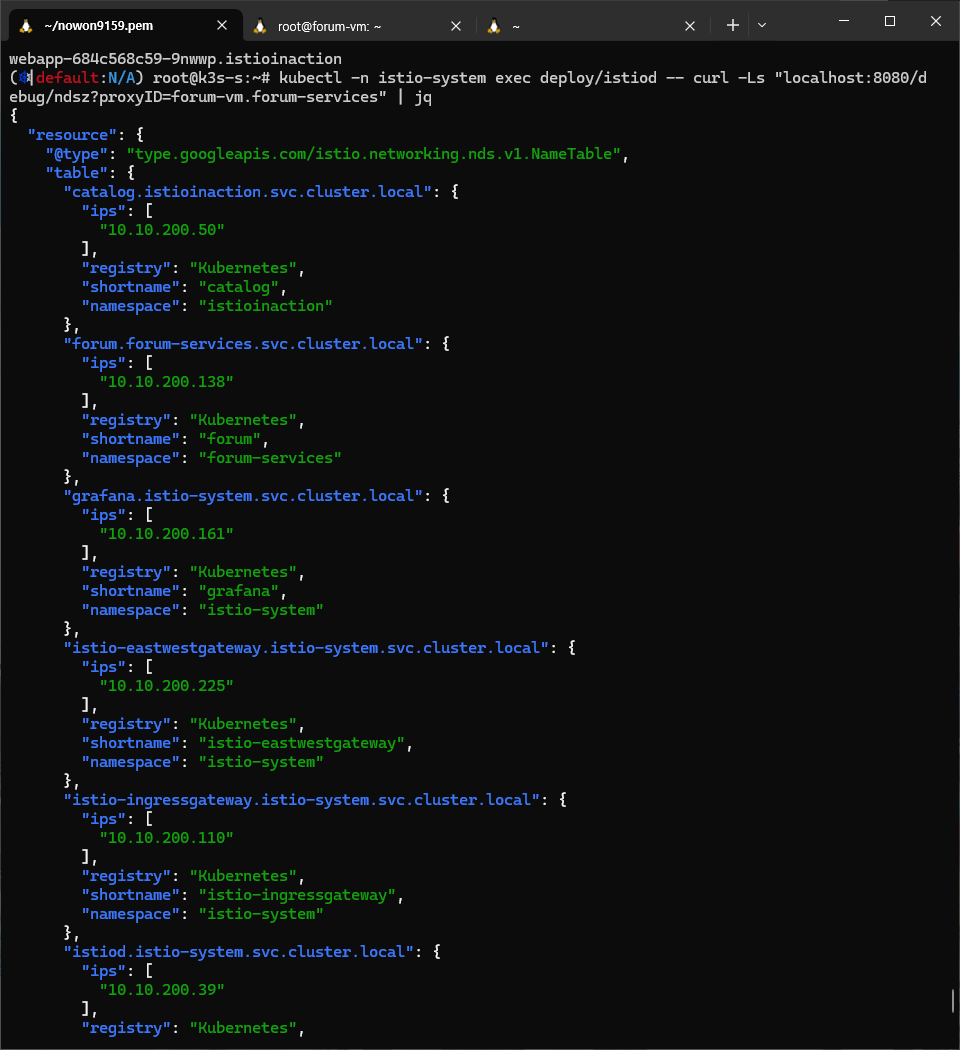The image size is (960, 1050).
Task: Click the shortname value "grafana"
Action: pos(238,591)
